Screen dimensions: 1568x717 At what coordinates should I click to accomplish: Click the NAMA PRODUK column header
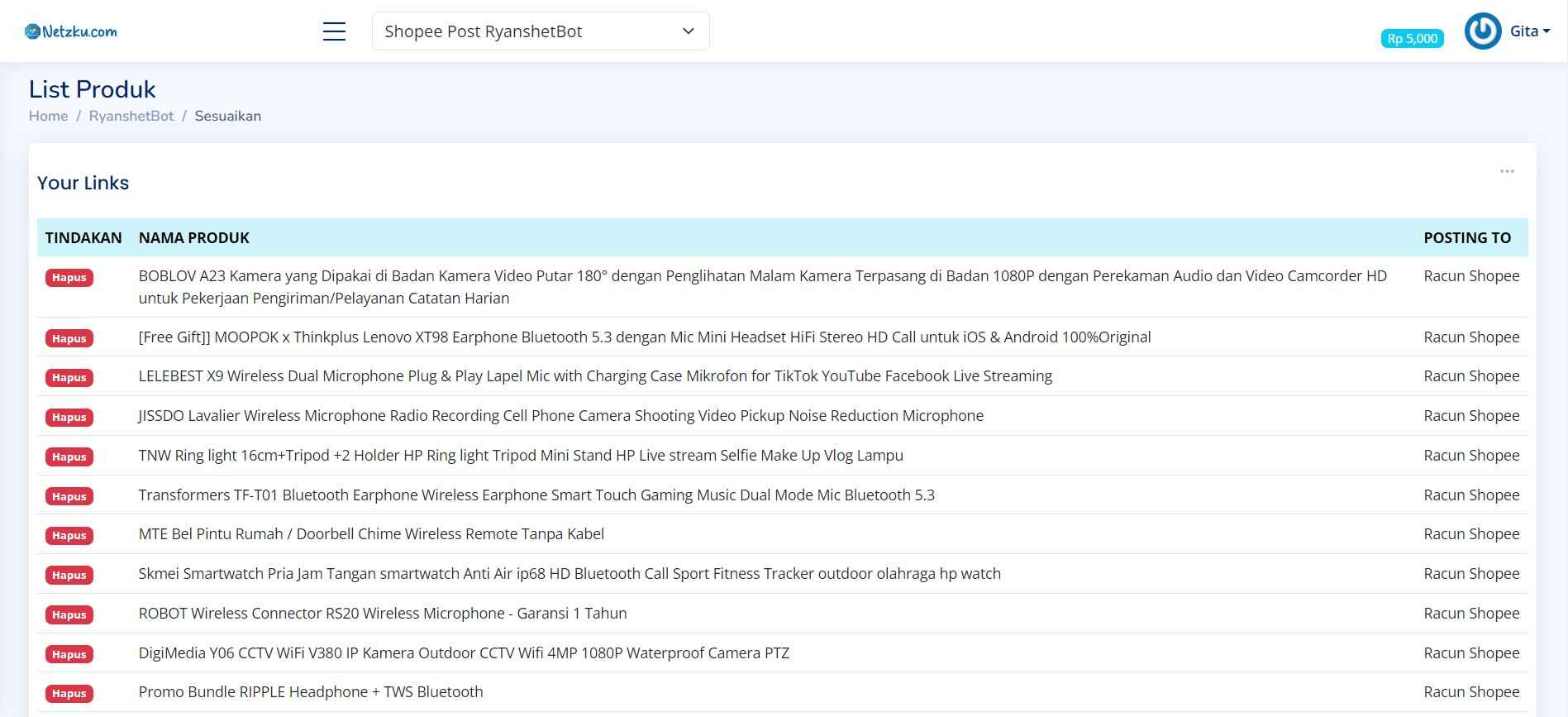(194, 237)
